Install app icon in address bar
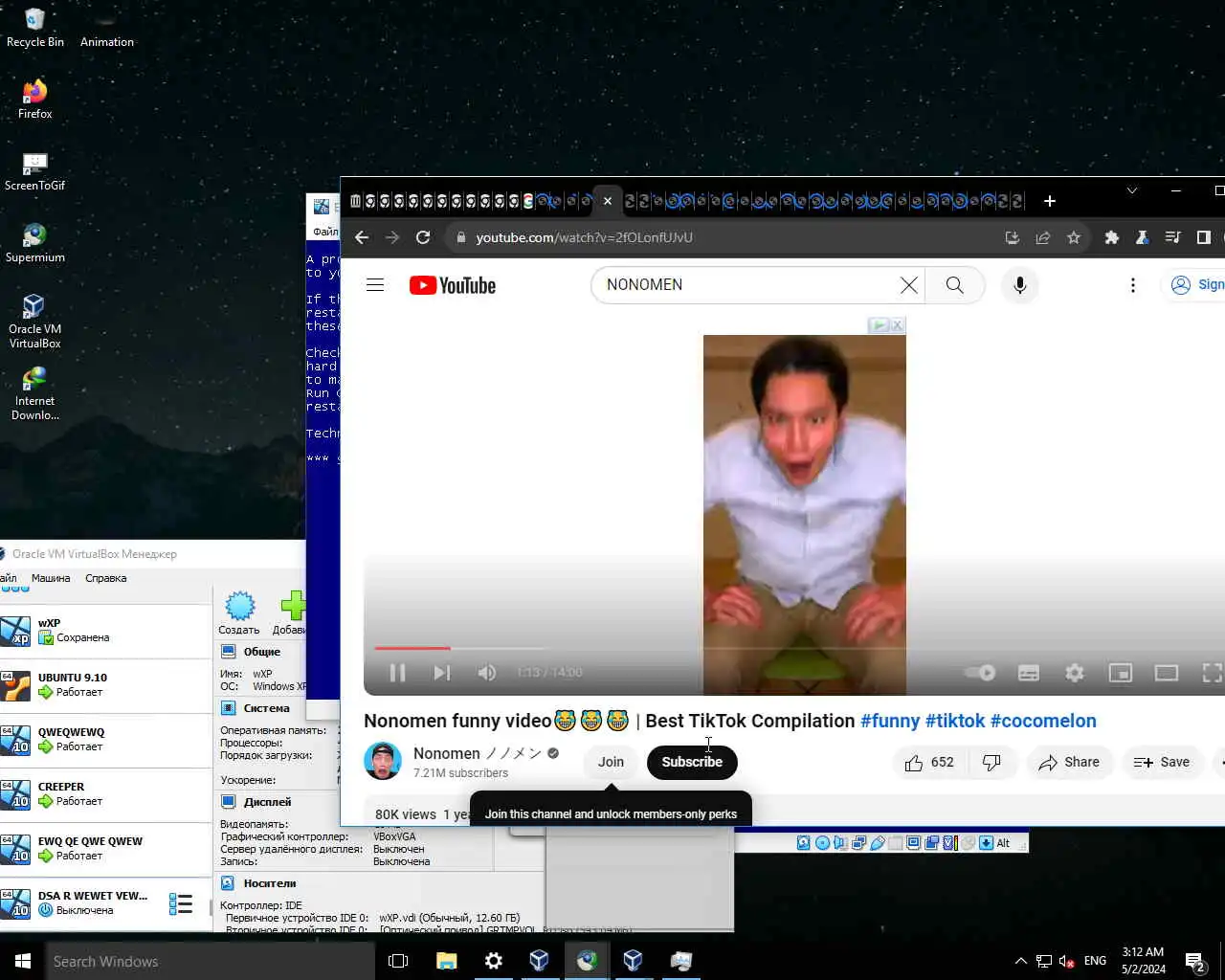Viewport: 1225px width, 980px height. (1013, 237)
